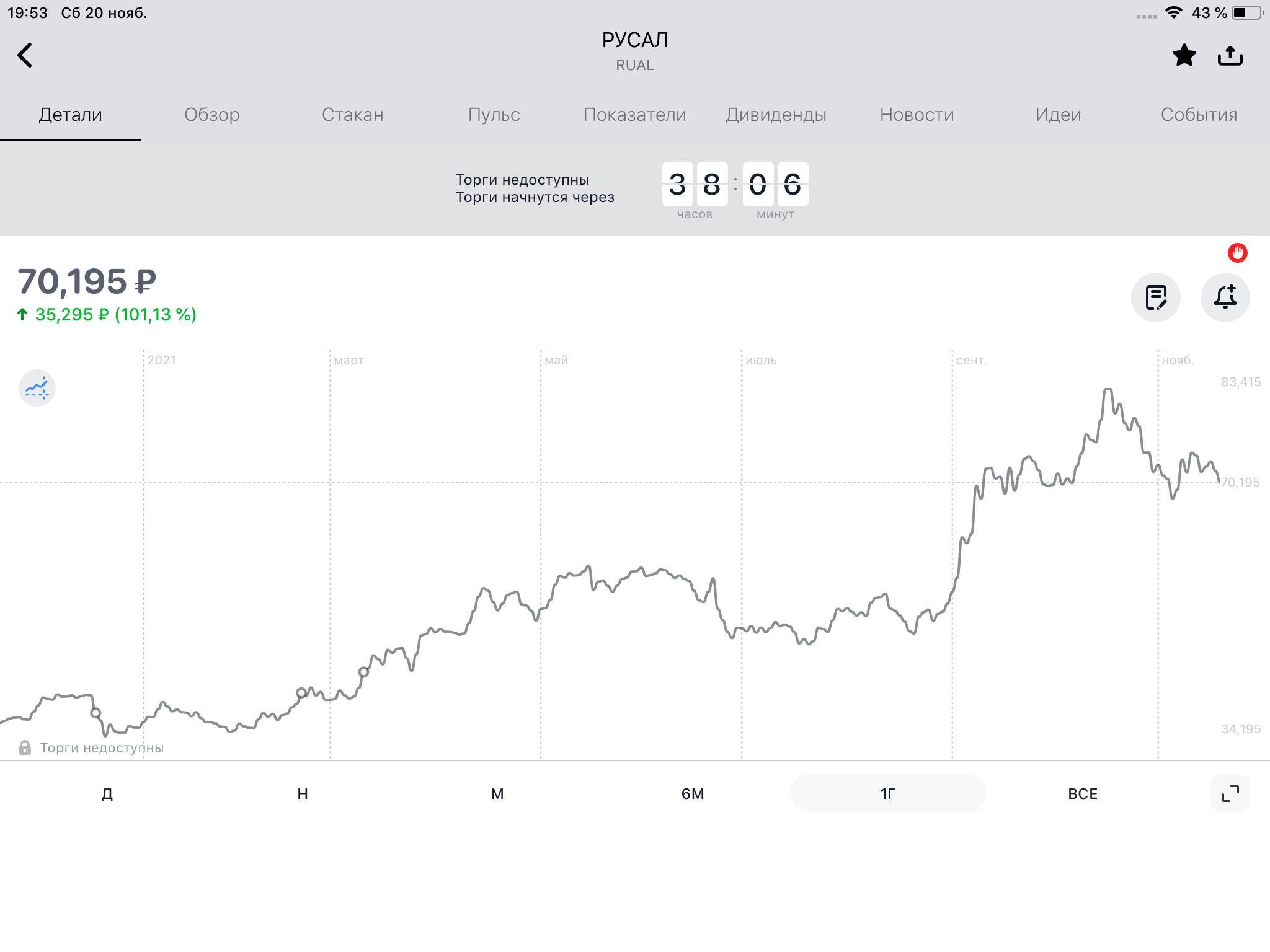
Task: Switch to the Обзор tab
Action: pyautogui.click(x=212, y=115)
